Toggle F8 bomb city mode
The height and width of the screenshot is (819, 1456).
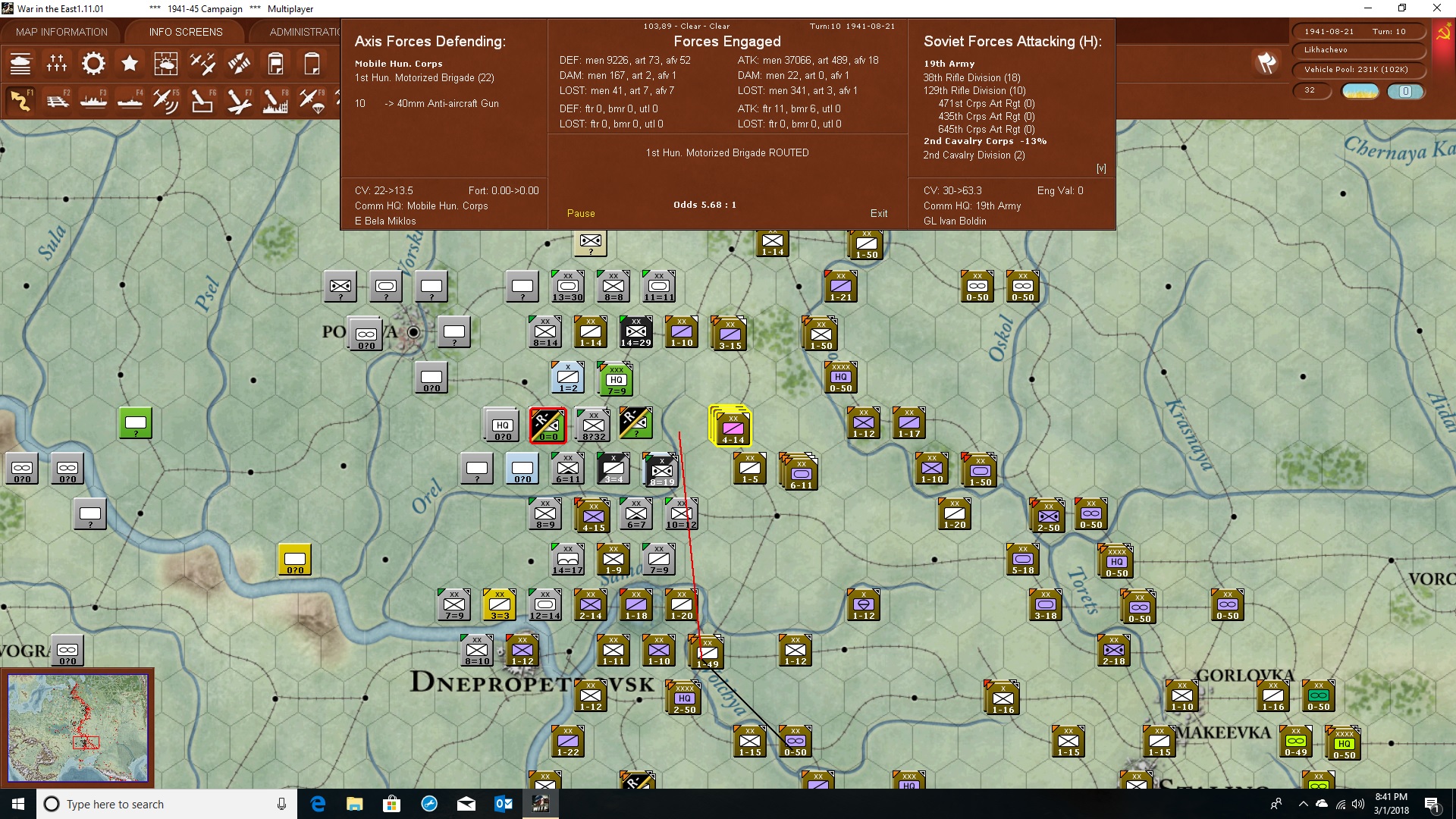(x=275, y=100)
